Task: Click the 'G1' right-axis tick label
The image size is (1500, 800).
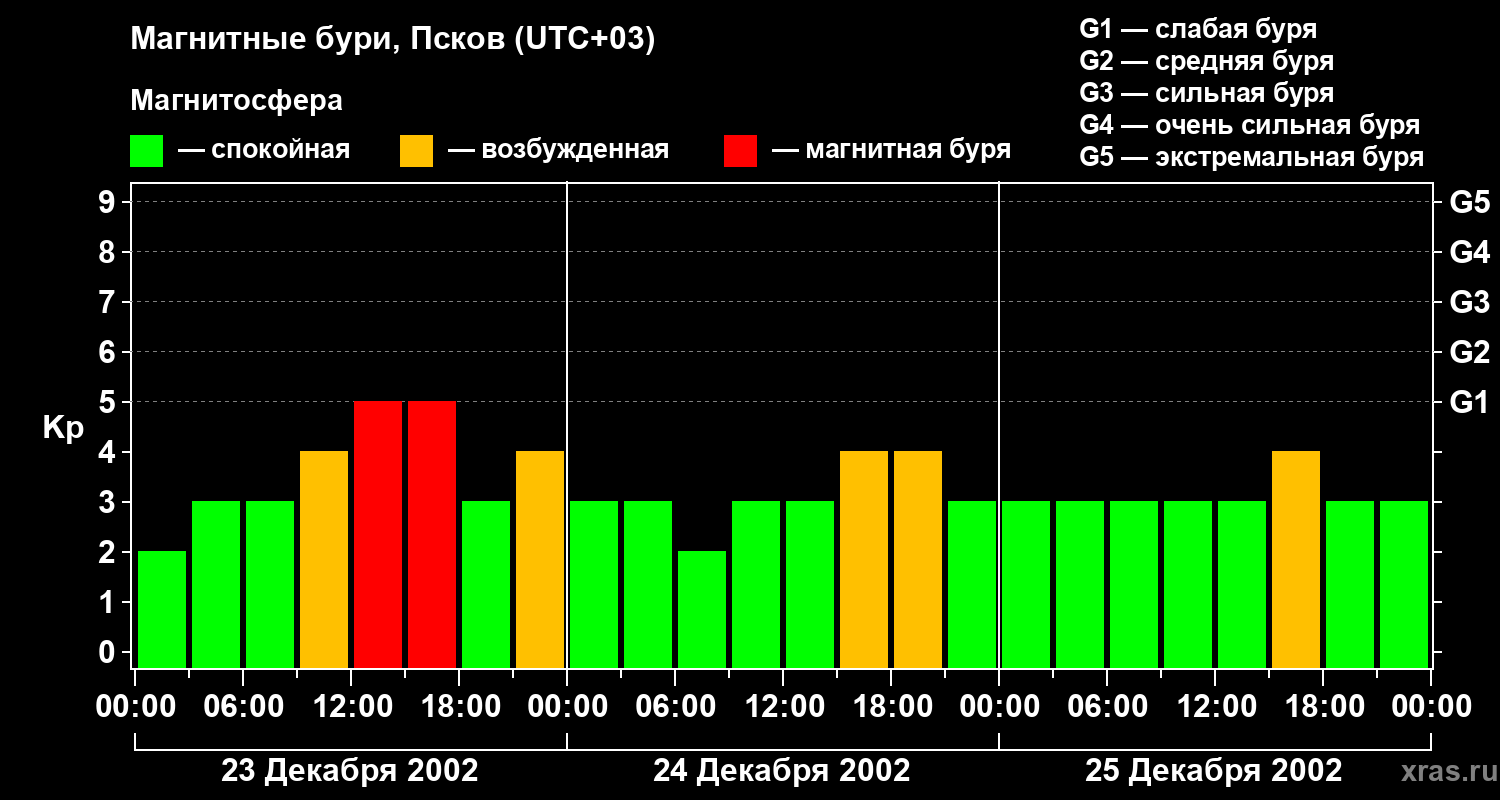Action: [1469, 402]
